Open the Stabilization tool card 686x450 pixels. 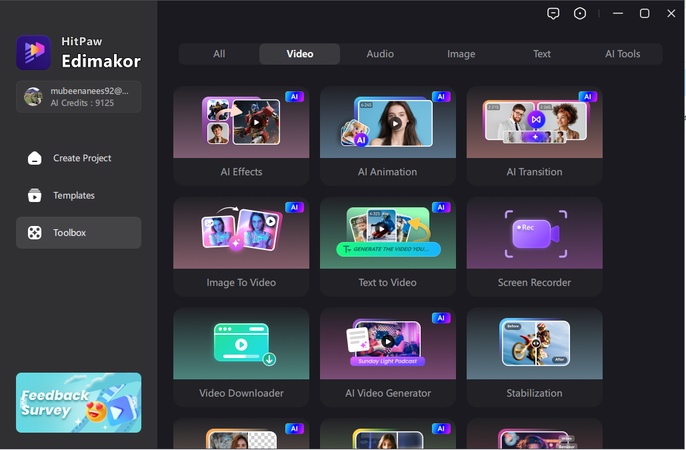point(534,357)
